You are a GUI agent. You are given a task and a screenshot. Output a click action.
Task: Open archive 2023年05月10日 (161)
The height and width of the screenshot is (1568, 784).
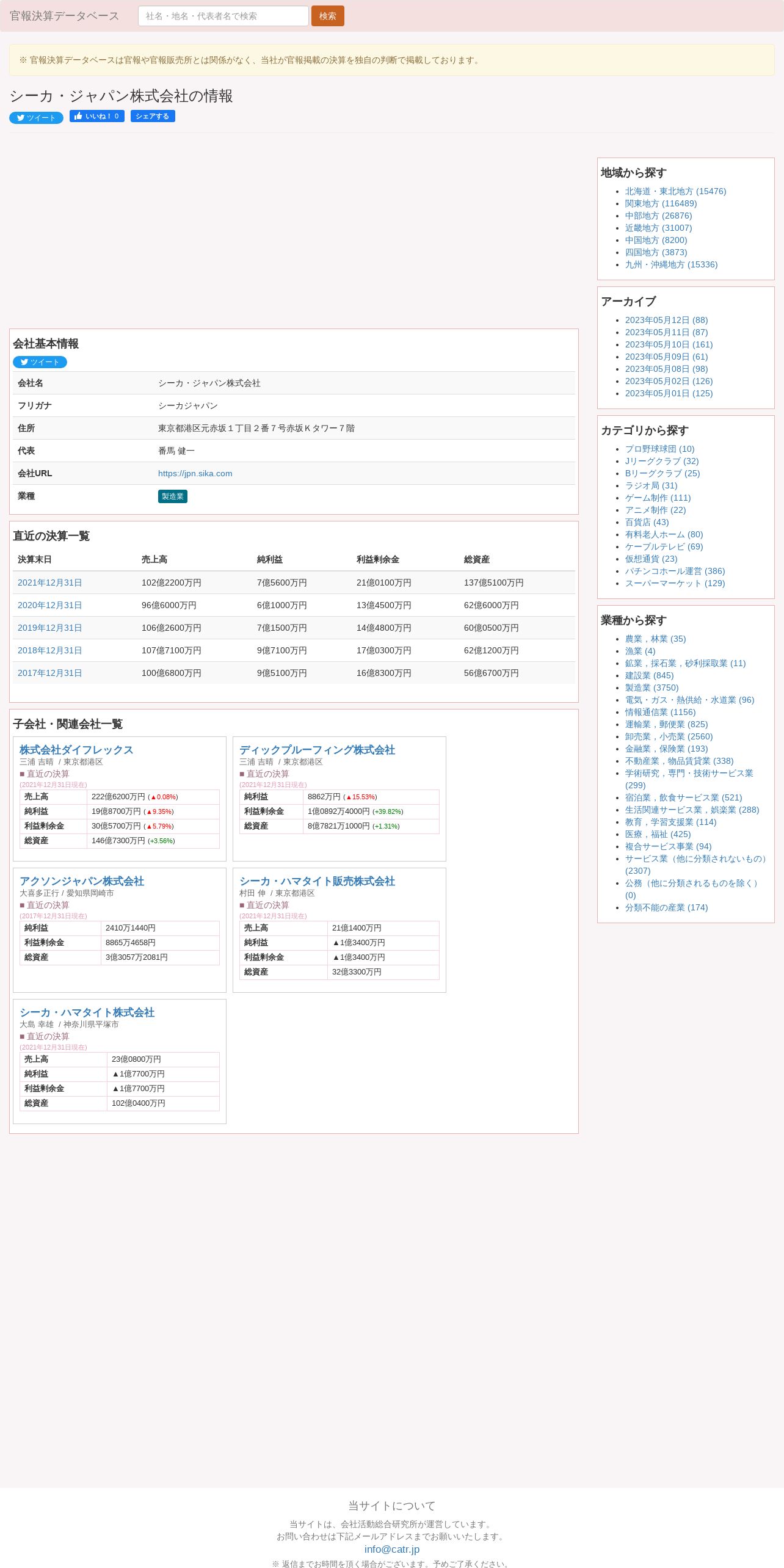pos(669,344)
